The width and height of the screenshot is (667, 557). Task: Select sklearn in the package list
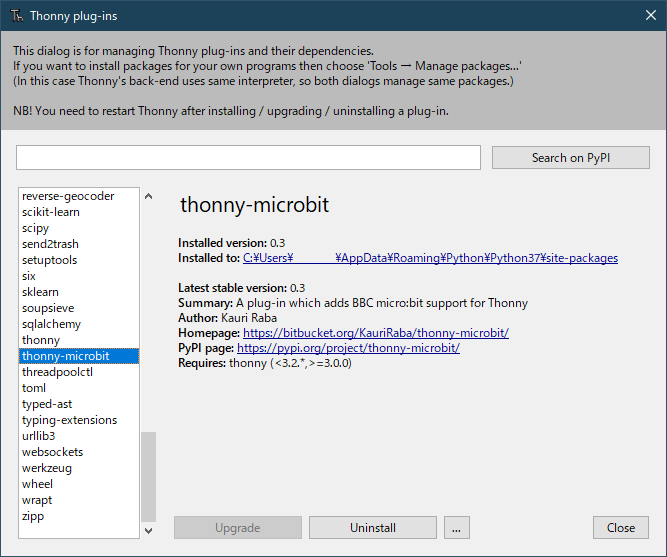point(79,292)
